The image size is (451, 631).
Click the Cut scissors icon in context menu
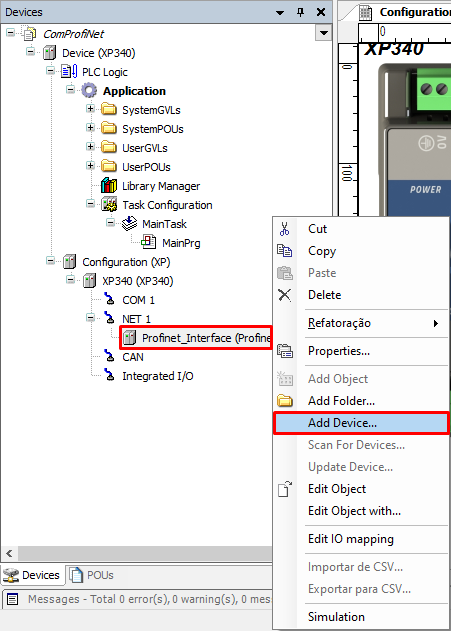(284, 229)
